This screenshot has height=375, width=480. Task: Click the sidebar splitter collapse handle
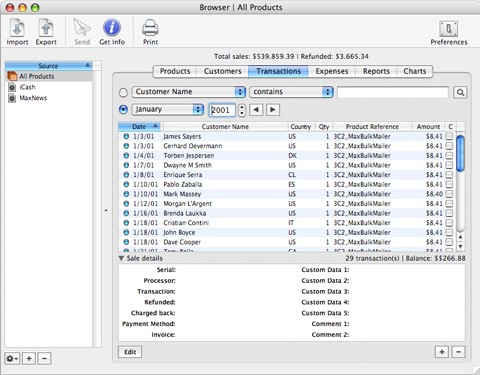(106, 210)
